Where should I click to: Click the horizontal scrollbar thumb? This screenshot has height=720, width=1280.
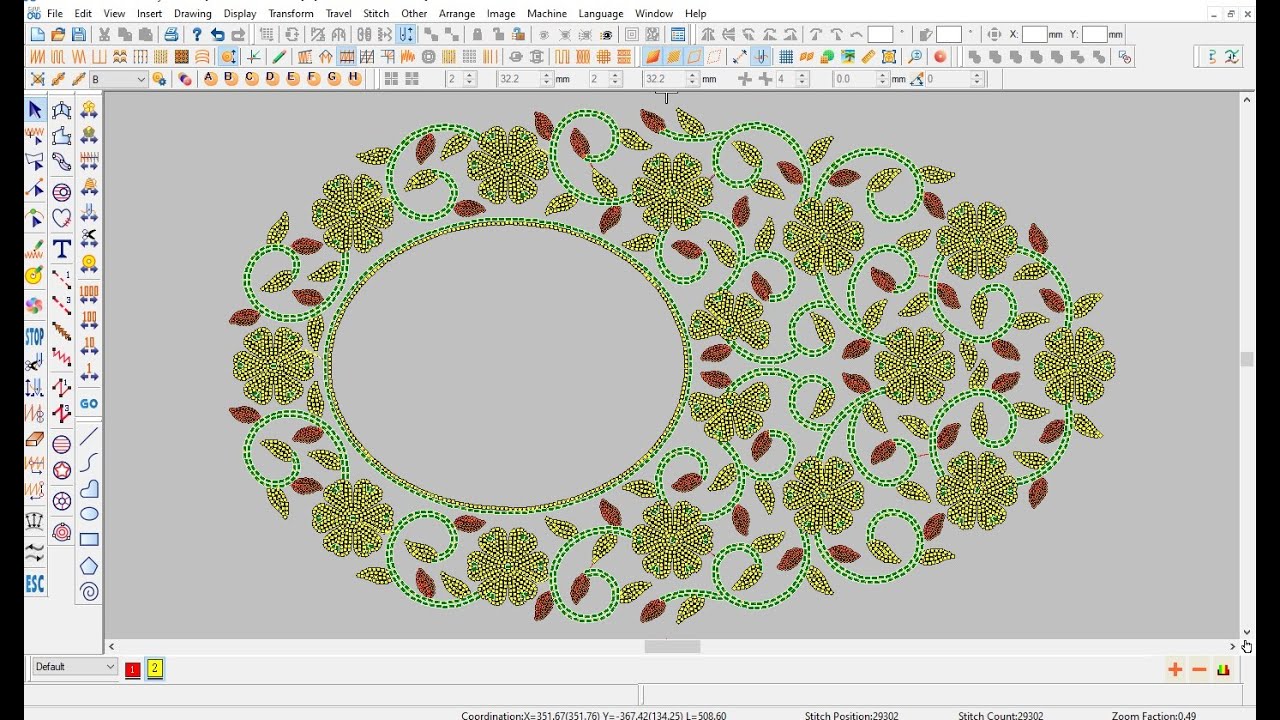672,647
